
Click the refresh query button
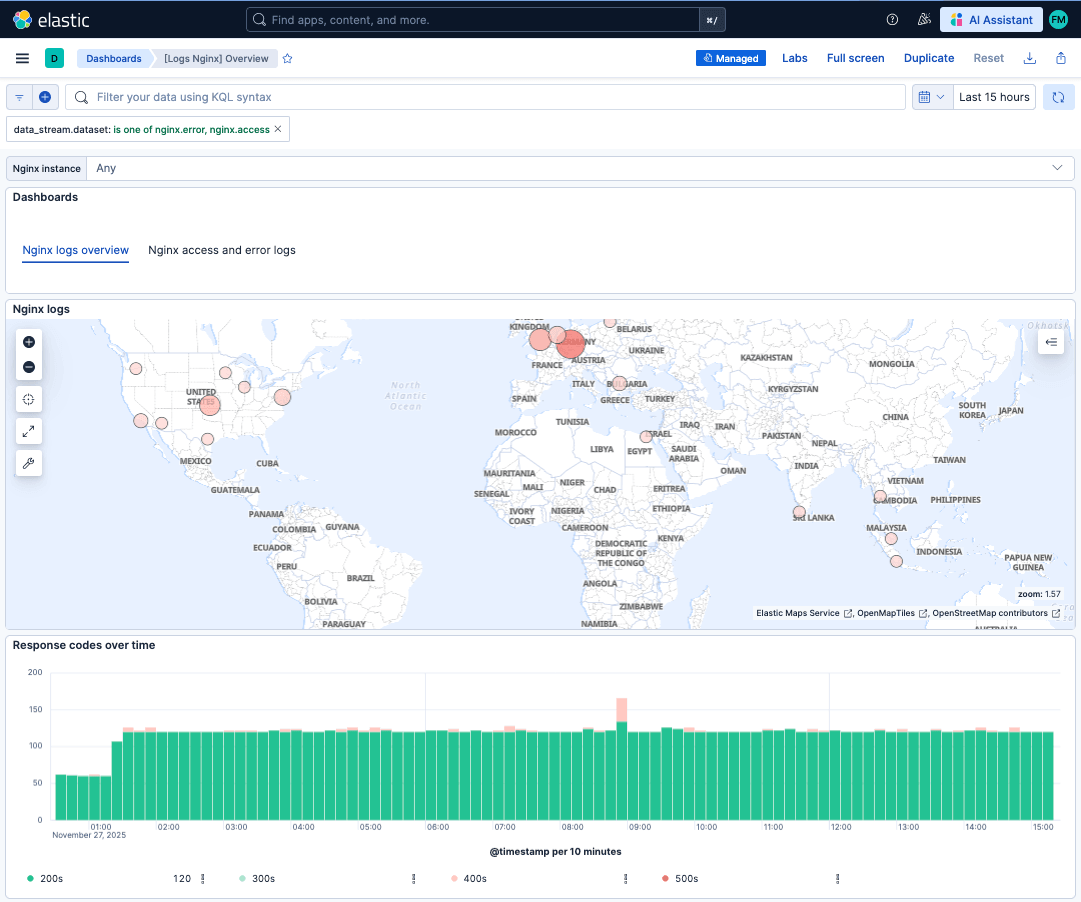[x=1058, y=97]
